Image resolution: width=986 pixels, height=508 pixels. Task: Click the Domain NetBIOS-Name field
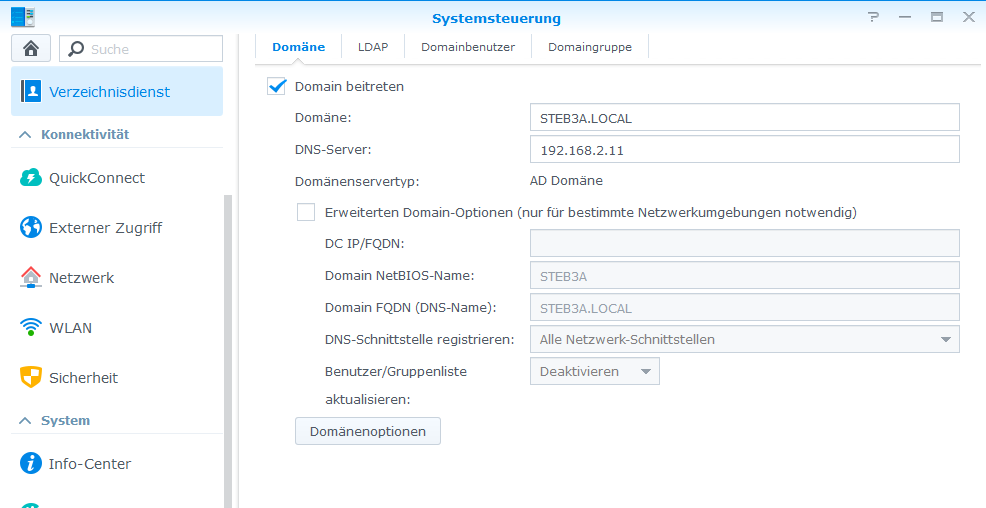pyautogui.click(x=745, y=275)
